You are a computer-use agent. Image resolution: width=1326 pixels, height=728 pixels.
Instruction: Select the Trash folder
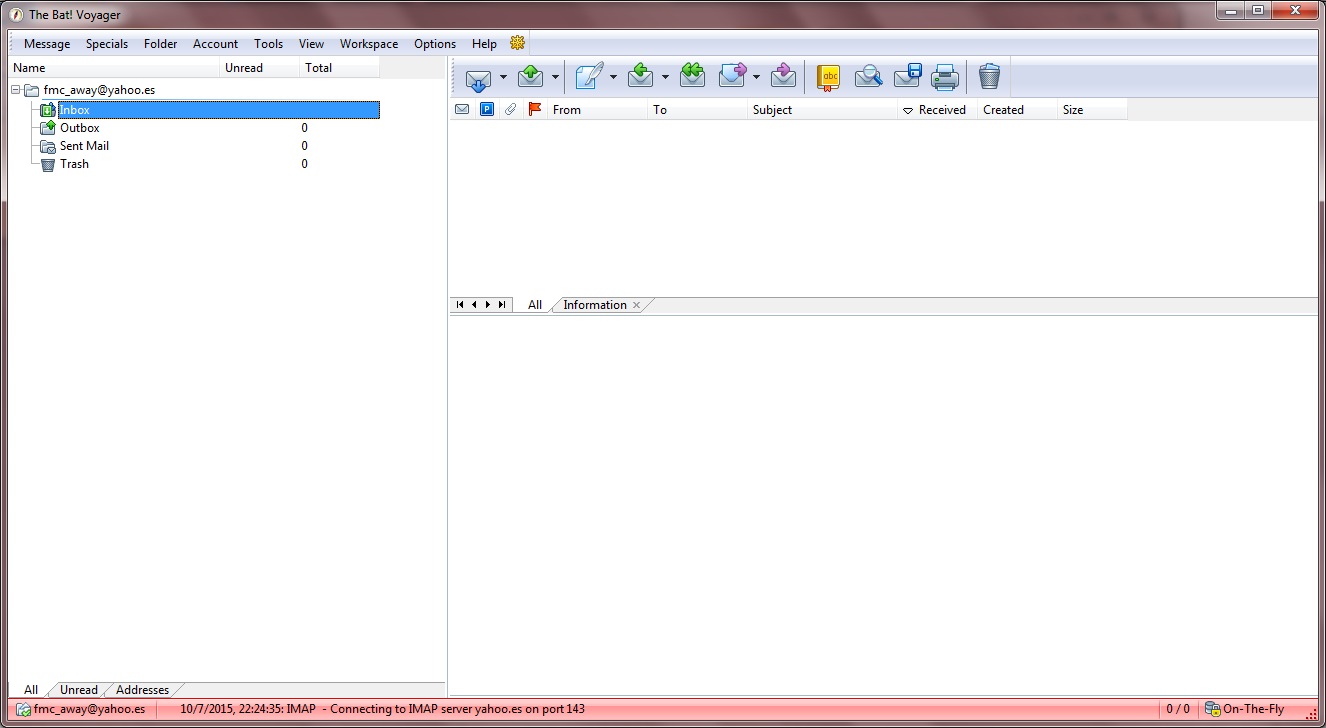(x=74, y=164)
